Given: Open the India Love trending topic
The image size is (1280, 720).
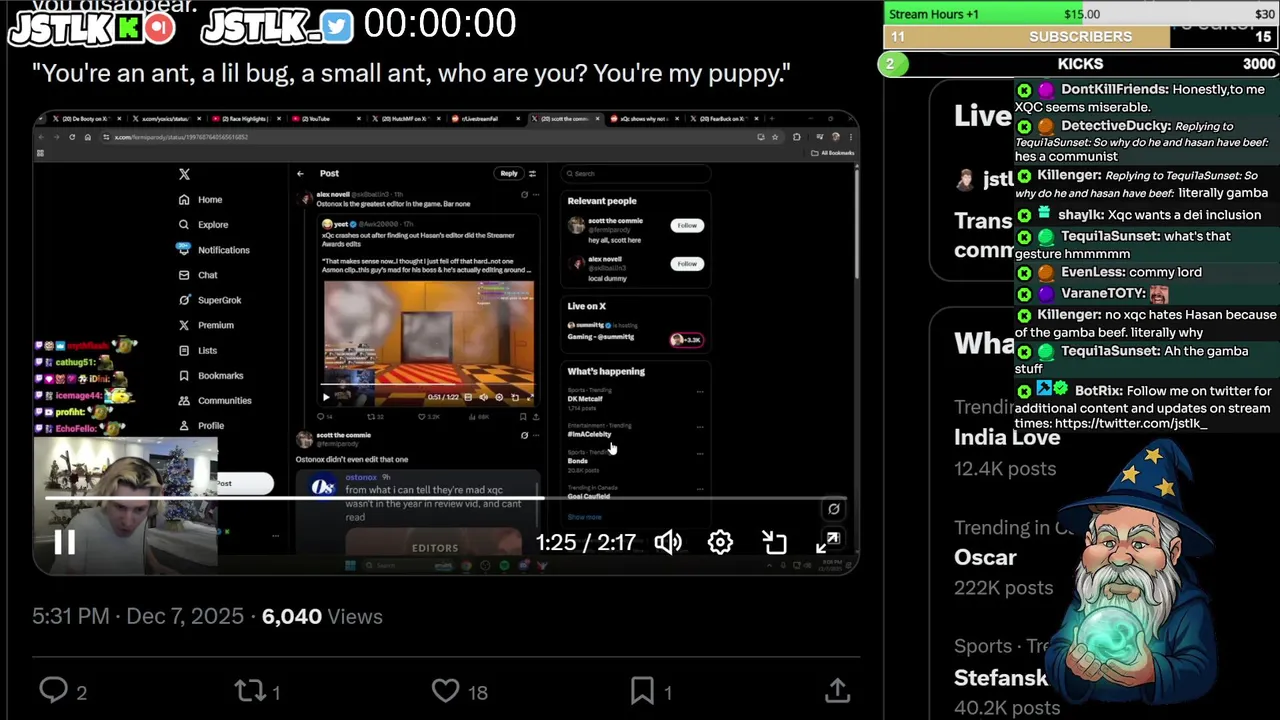Looking at the screenshot, I should 1007,437.
